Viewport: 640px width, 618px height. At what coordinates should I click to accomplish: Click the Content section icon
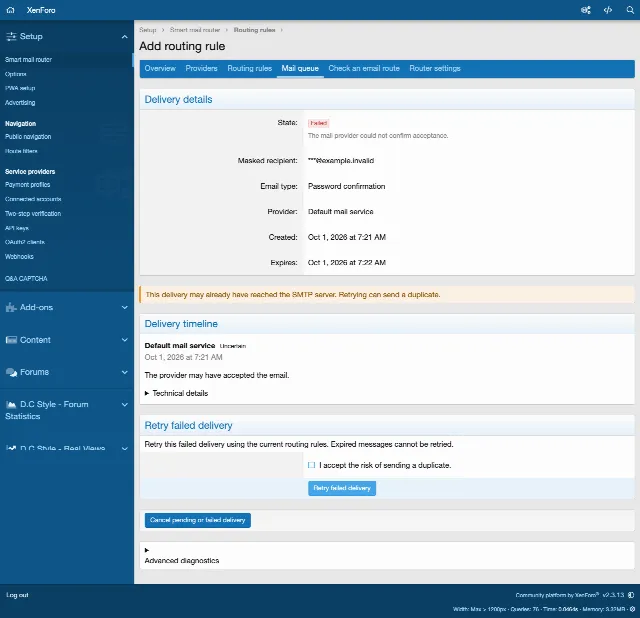point(11,340)
